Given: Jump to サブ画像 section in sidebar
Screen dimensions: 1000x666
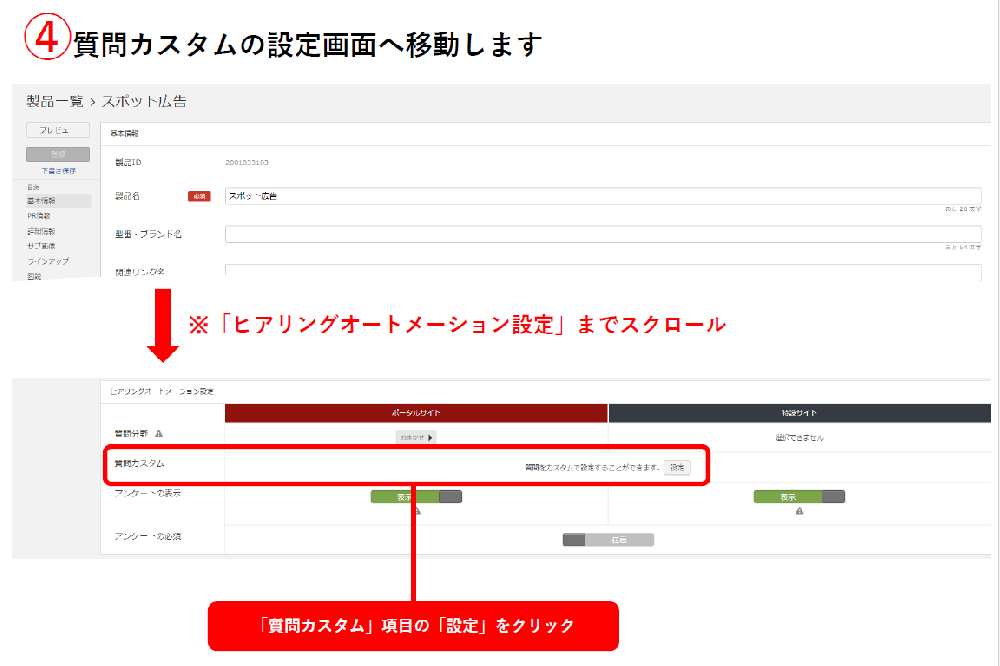Looking at the screenshot, I should coord(41,246).
